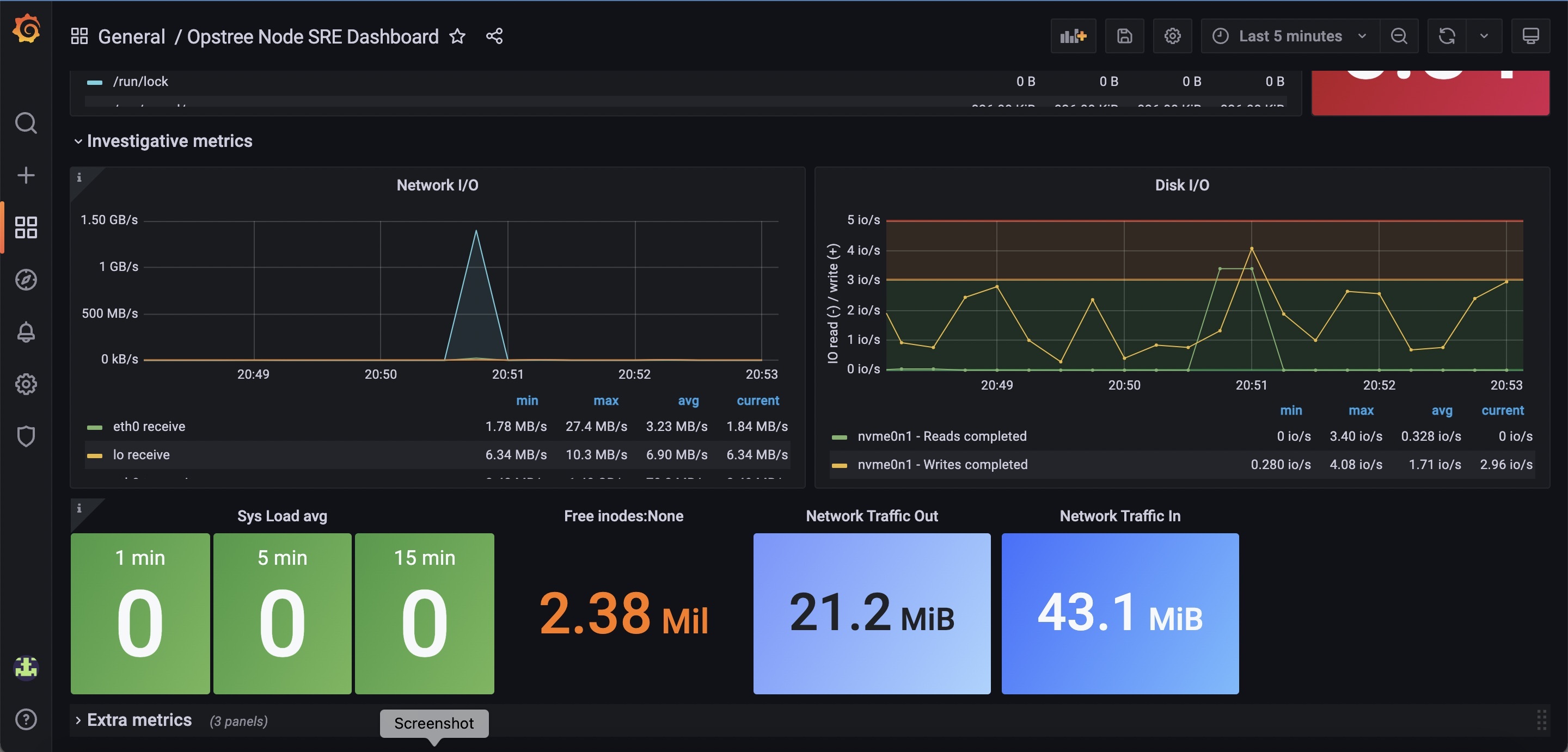Open the Server Admin shield icon

tap(26, 436)
